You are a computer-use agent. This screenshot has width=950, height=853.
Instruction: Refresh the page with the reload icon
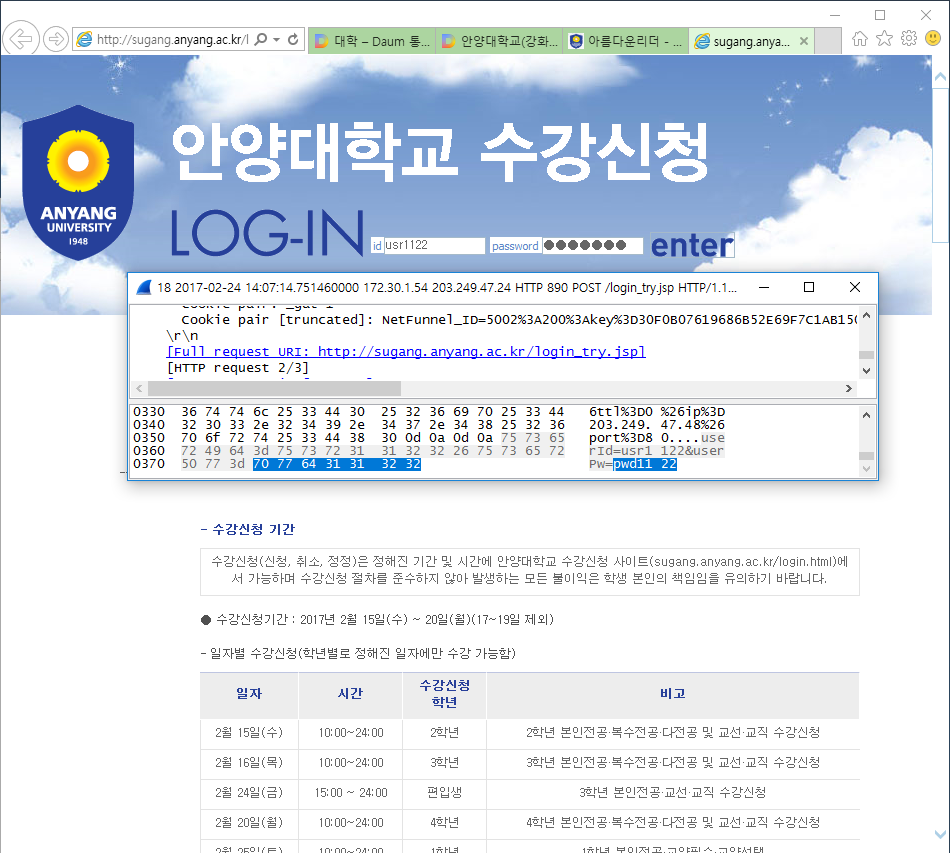point(293,39)
